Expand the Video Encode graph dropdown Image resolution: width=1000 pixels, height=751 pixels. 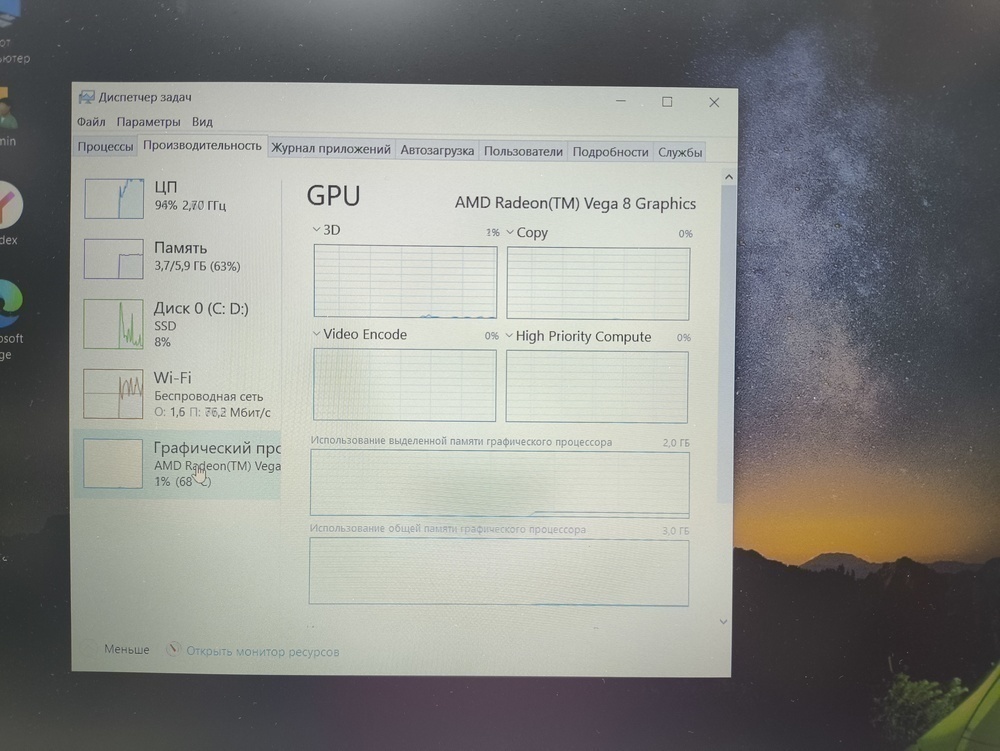coord(318,334)
